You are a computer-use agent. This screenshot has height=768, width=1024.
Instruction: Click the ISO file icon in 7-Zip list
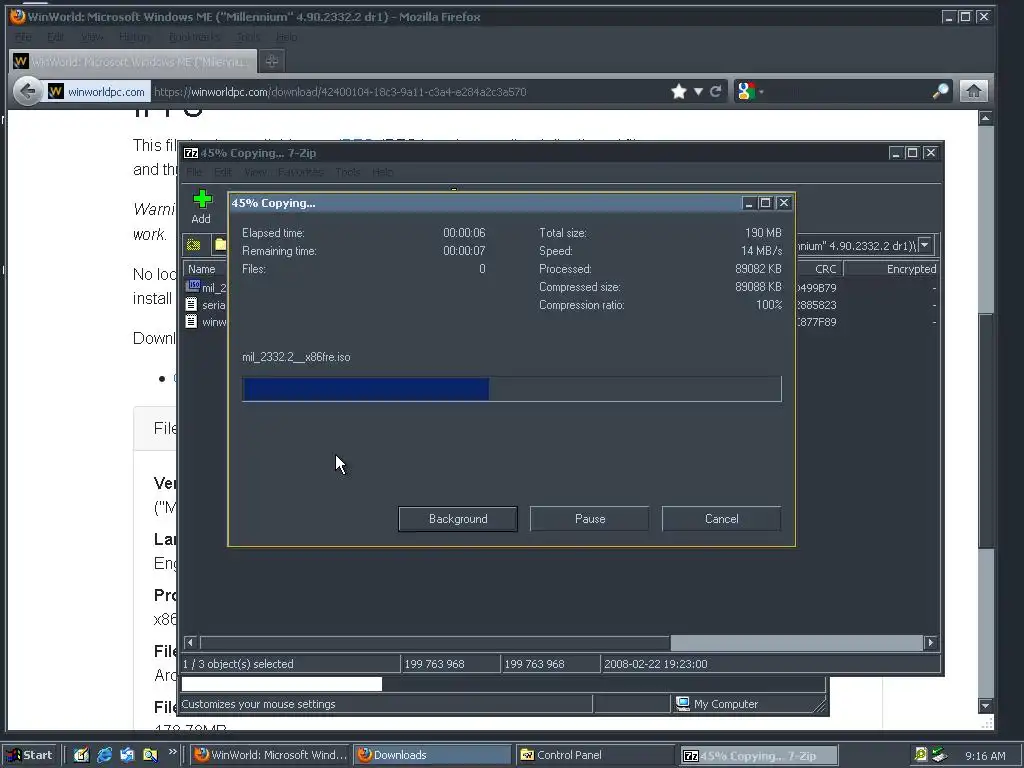[192, 286]
